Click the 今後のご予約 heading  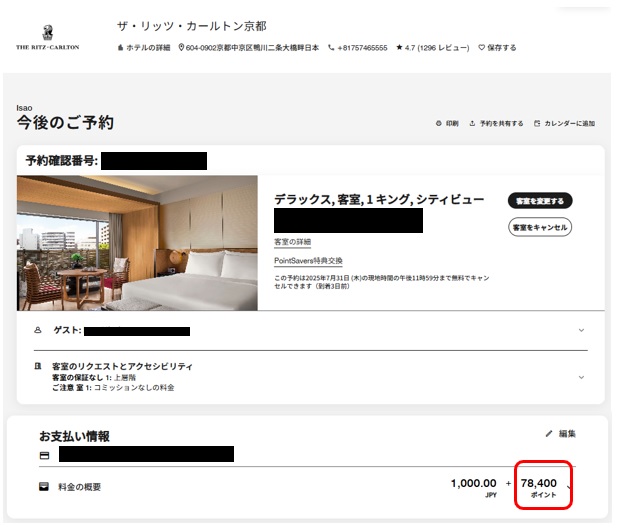(65, 122)
